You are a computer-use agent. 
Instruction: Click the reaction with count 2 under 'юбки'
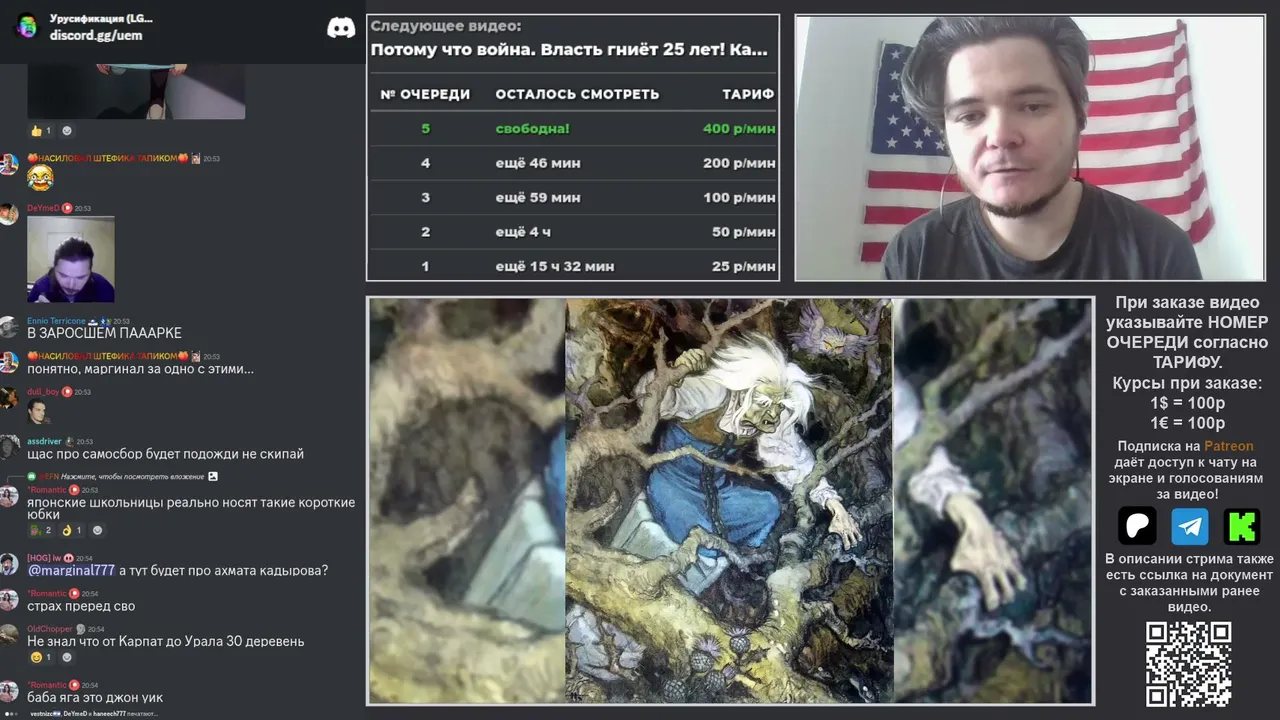[x=41, y=530]
